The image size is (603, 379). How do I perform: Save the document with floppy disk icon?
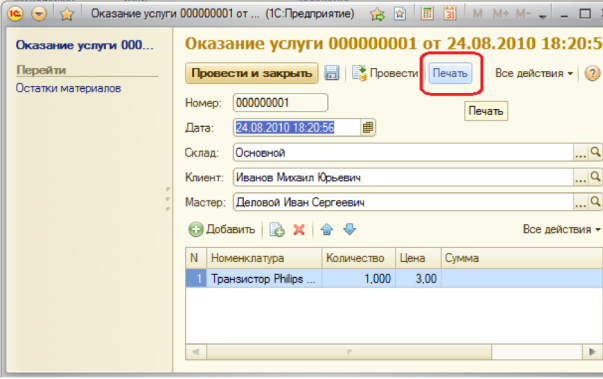[331, 73]
